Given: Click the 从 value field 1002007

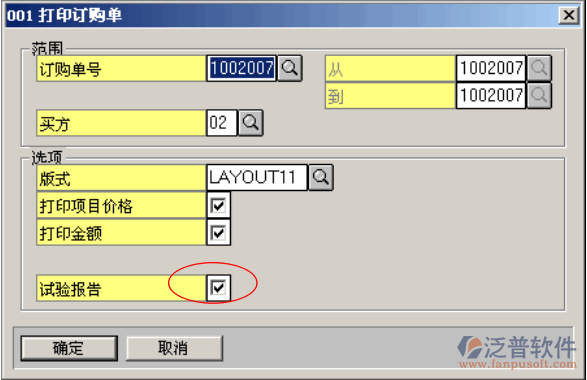Looking at the screenshot, I should click(491, 68).
